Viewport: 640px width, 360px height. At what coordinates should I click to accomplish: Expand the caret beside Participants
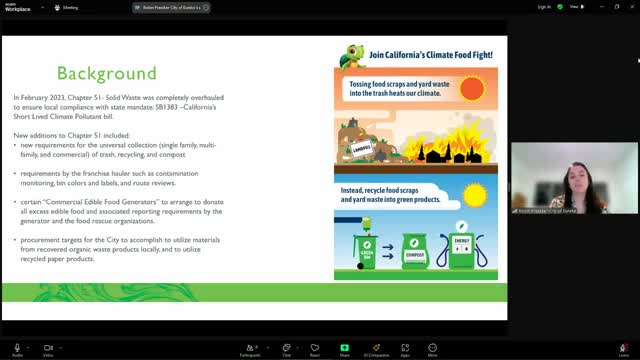click(x=268, y=348)
